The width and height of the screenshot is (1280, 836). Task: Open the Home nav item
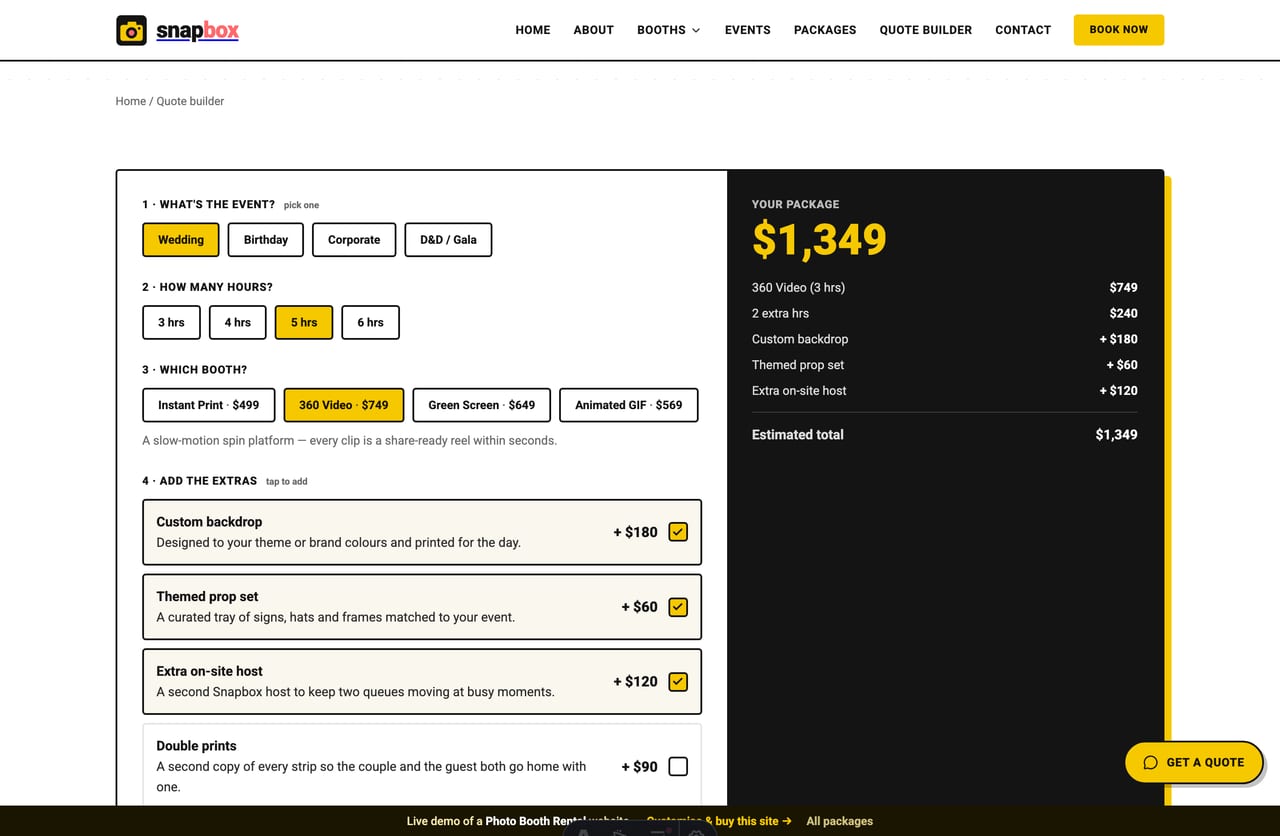[x=533, y=30]
